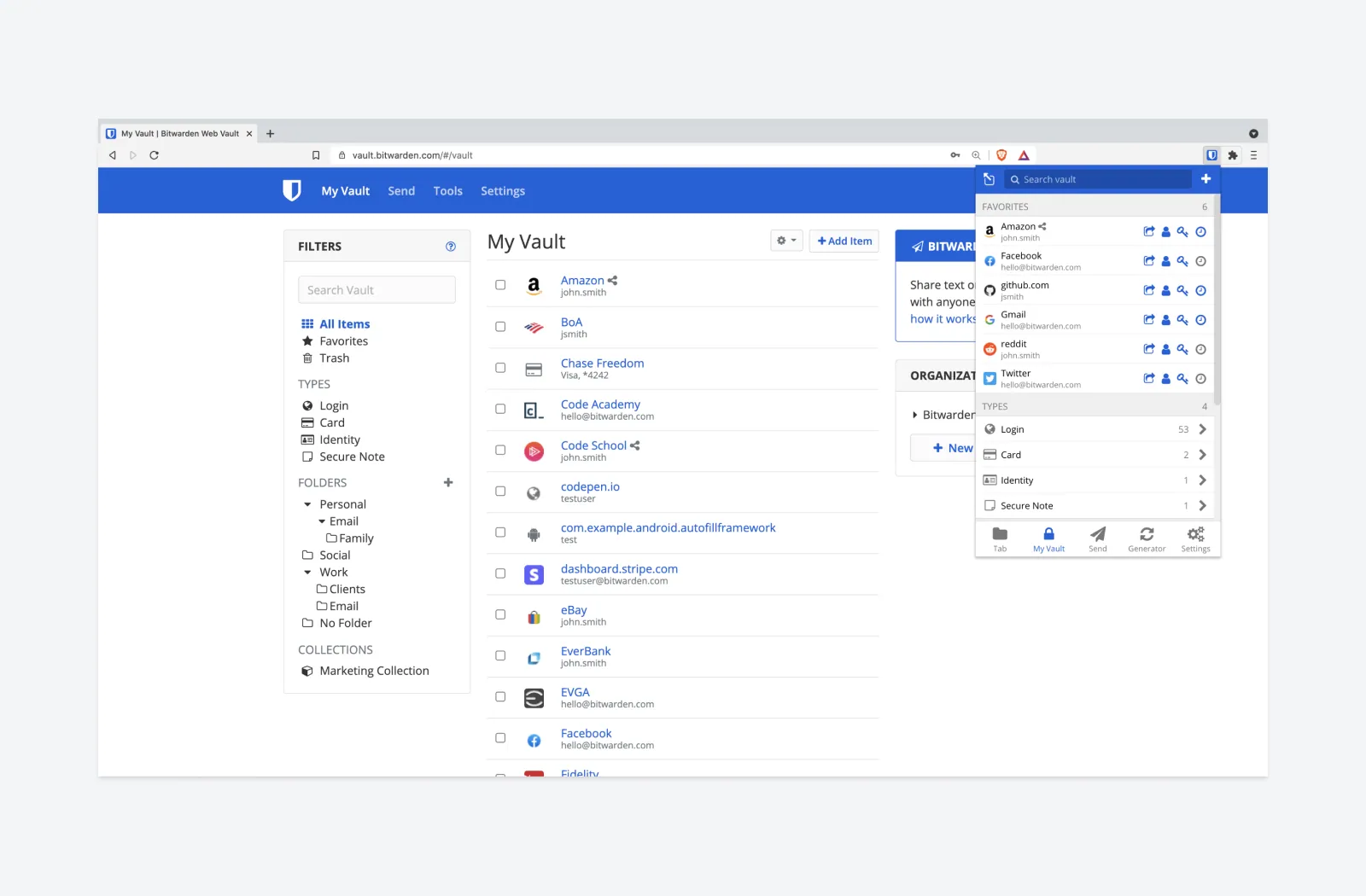Click the pop-out window icon in extension popup
This screenshot has width=1366, height=896.
tap(989, 179)
